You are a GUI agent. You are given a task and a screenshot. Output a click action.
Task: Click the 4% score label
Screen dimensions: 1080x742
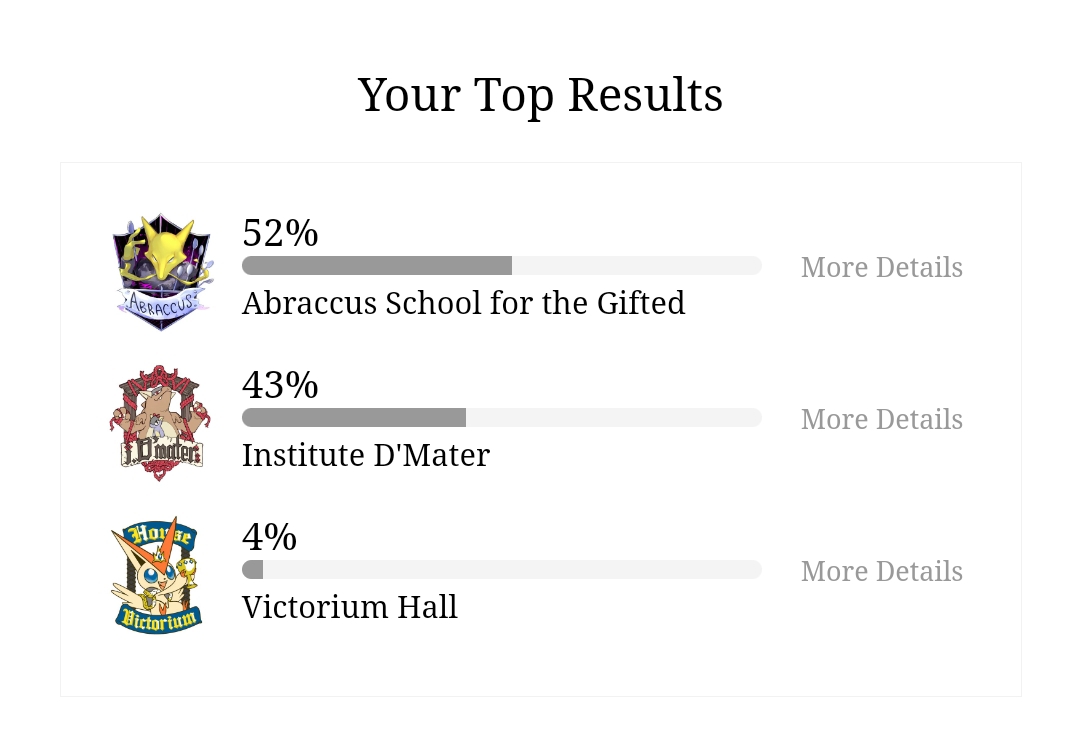[x=269, y=537]
